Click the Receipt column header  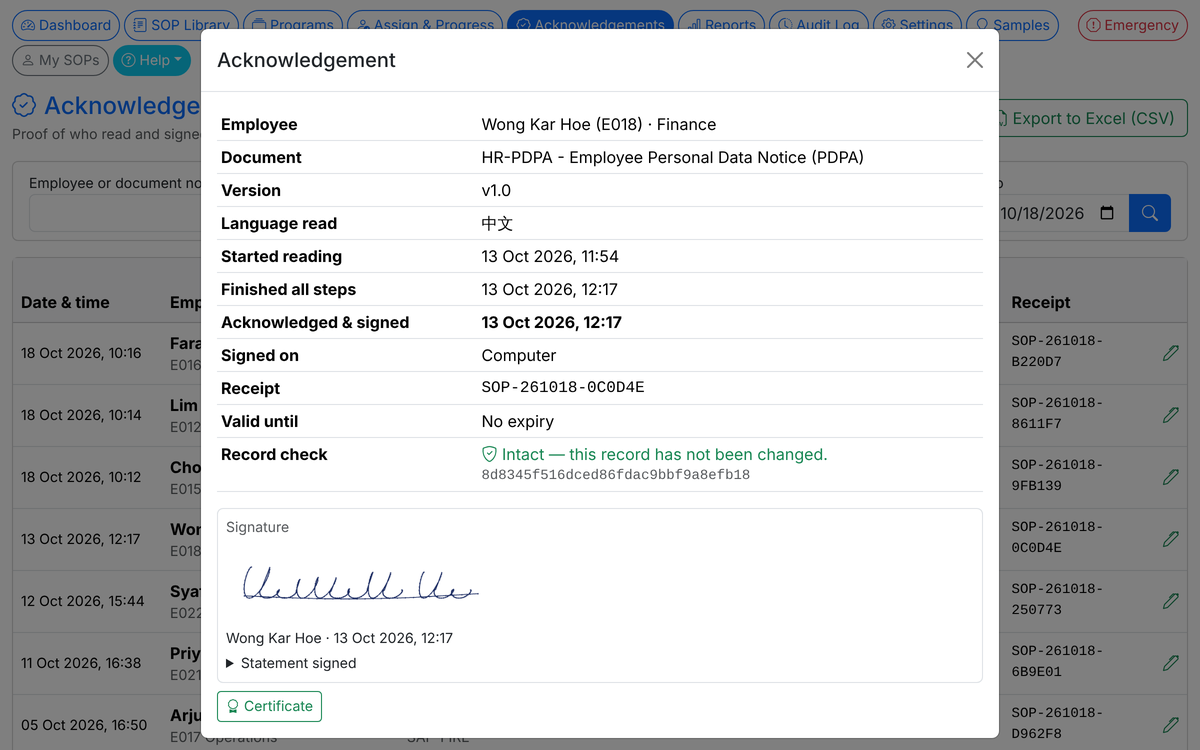[1041, 302]
